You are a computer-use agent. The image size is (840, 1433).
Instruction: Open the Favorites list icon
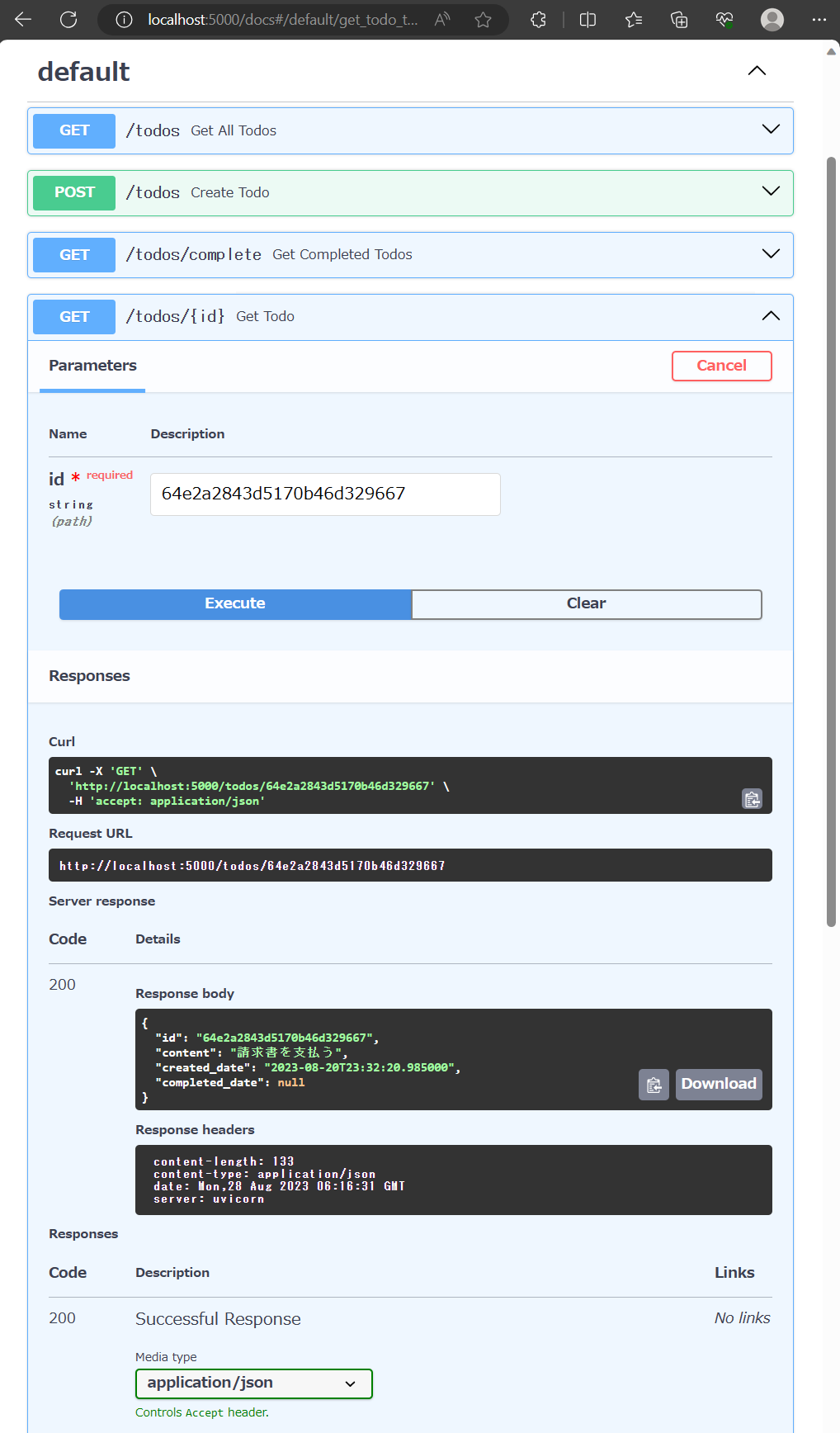pyautogui.click(x=634, y=20)
